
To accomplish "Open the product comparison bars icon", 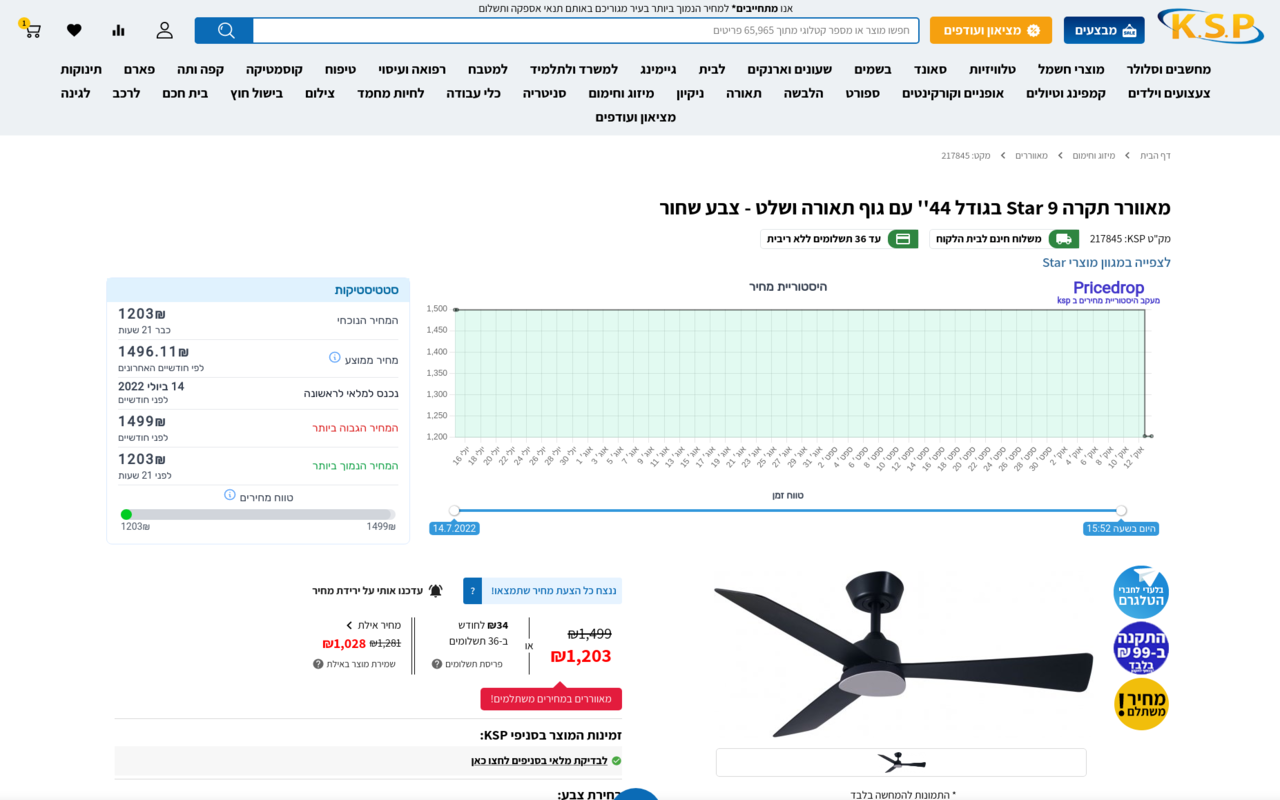I will (x=119, y=30).
